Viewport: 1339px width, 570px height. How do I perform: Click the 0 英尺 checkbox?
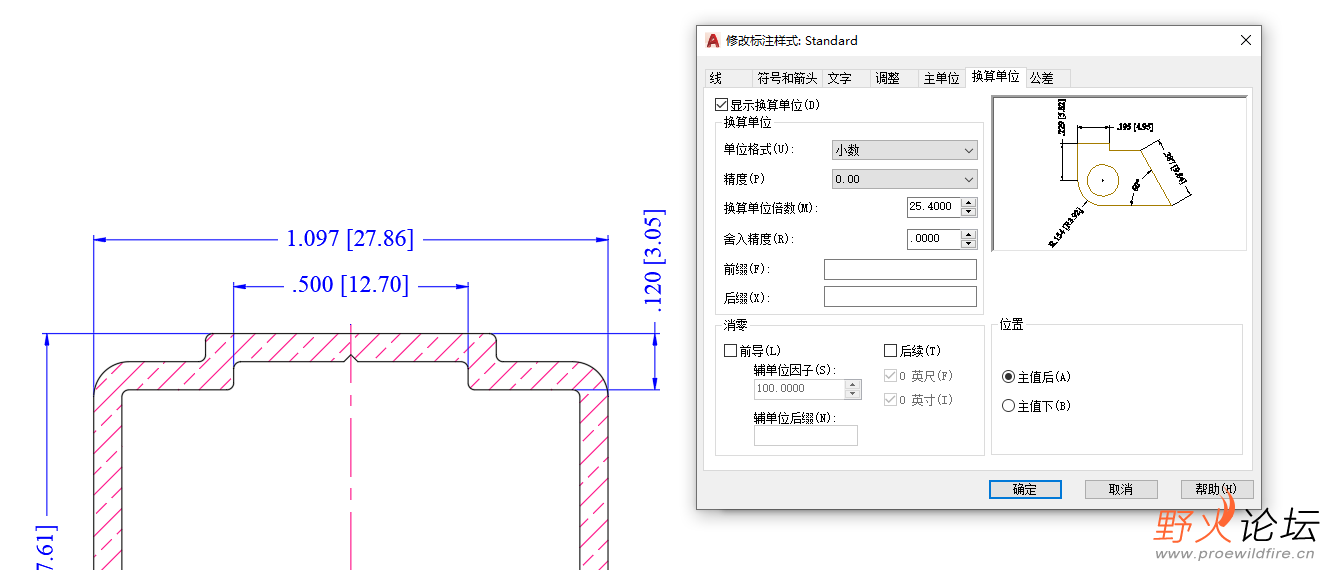[890, 376]
